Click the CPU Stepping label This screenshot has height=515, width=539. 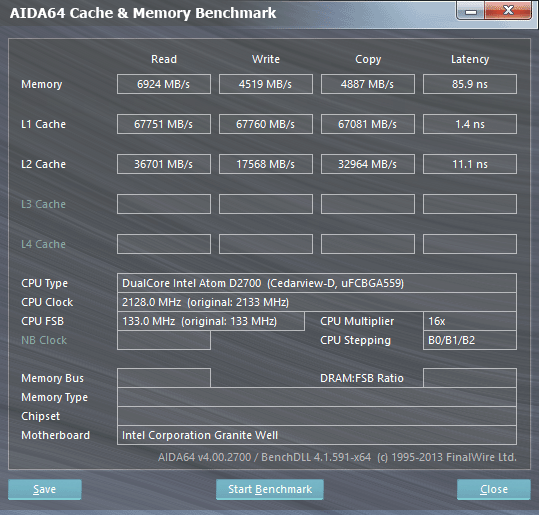coord(355,340)
